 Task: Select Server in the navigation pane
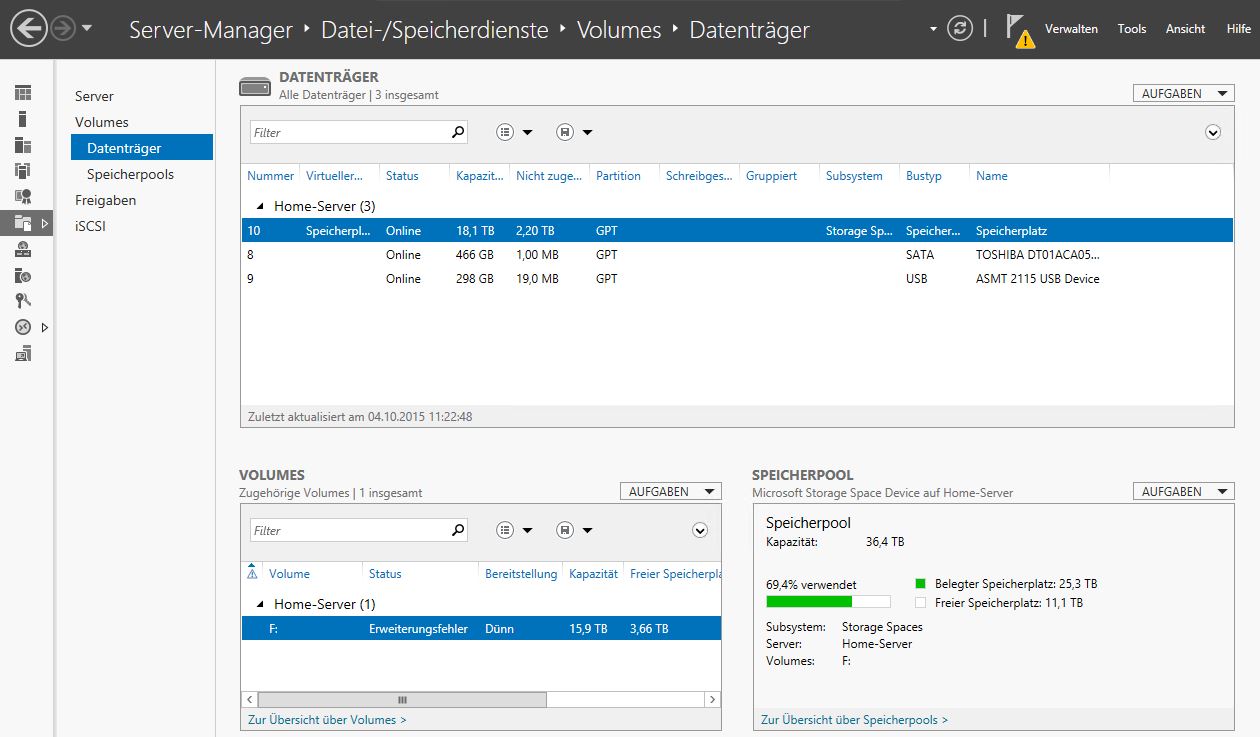[94, 96]
